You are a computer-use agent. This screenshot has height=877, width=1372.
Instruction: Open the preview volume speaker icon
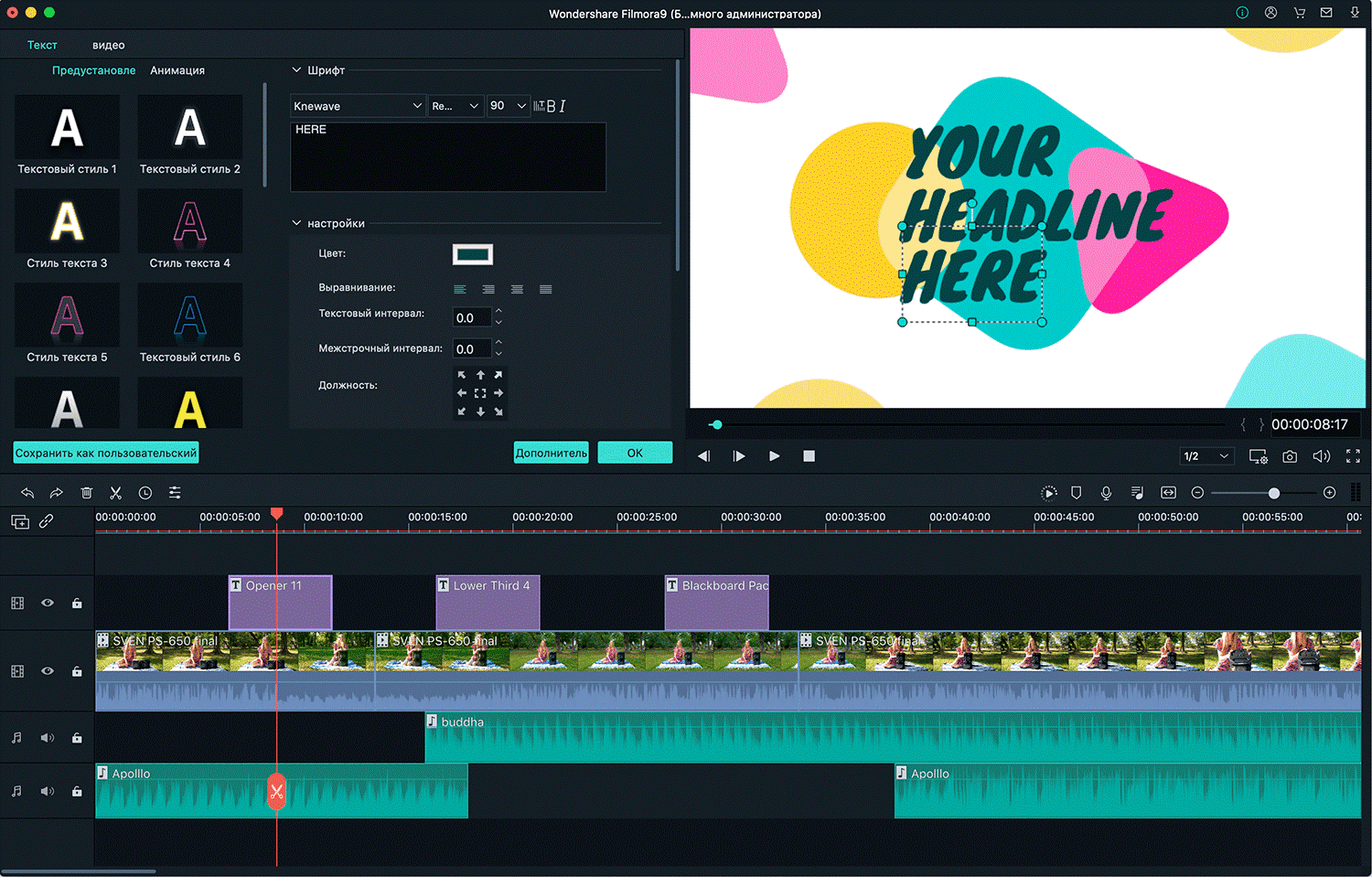[1322, 456]
